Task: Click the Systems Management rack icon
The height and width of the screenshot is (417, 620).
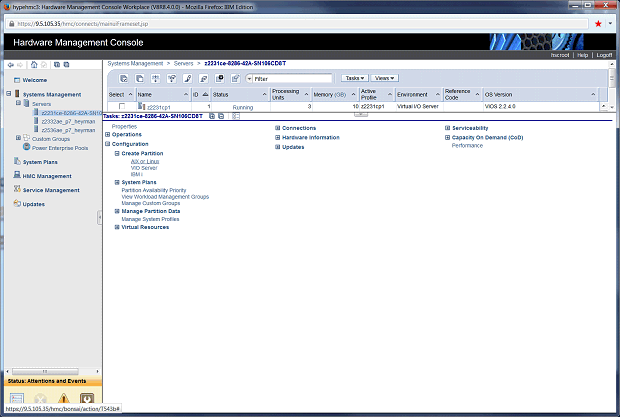Action: click(17, 94)
